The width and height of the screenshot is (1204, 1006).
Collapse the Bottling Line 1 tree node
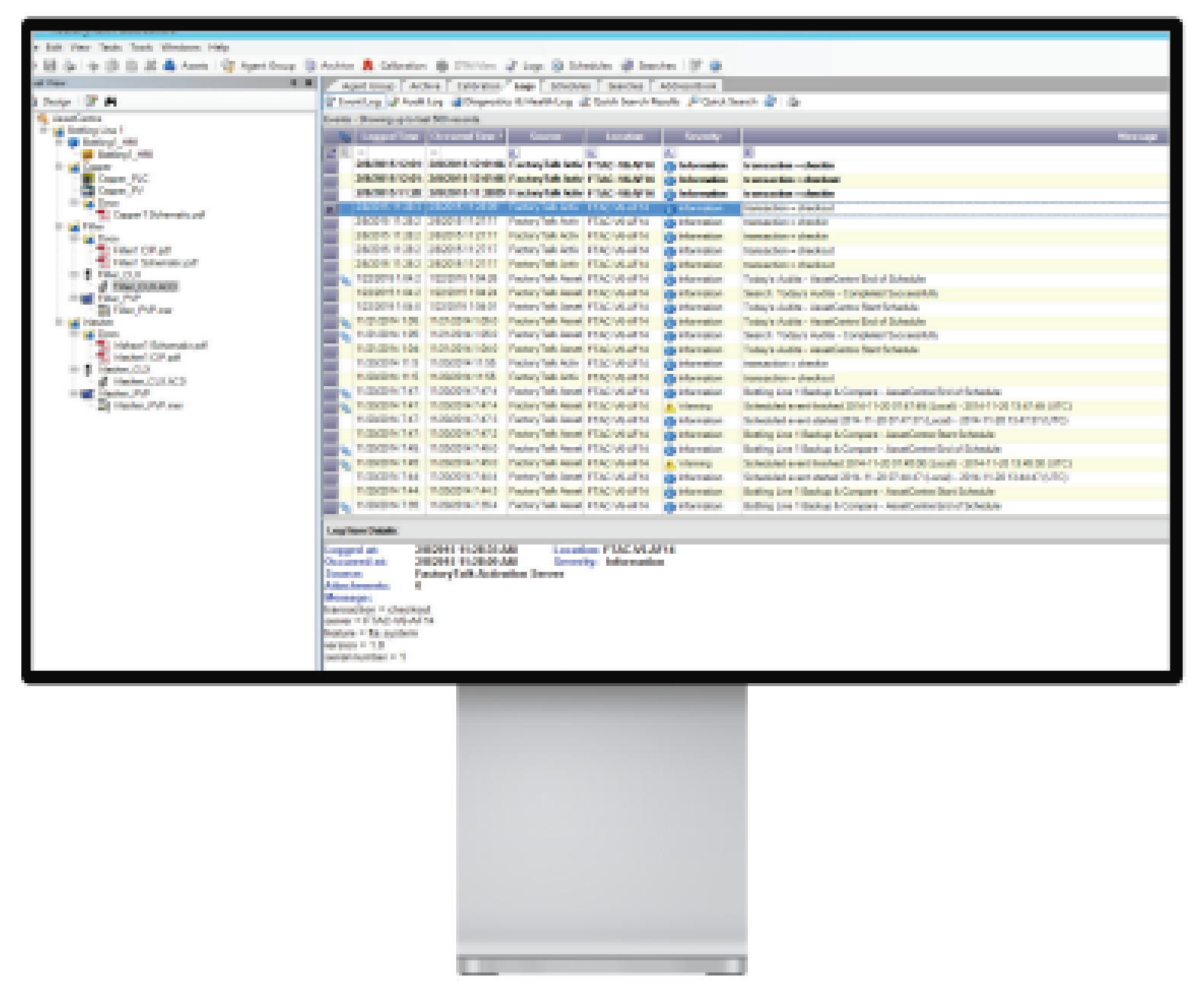[45, 130]
